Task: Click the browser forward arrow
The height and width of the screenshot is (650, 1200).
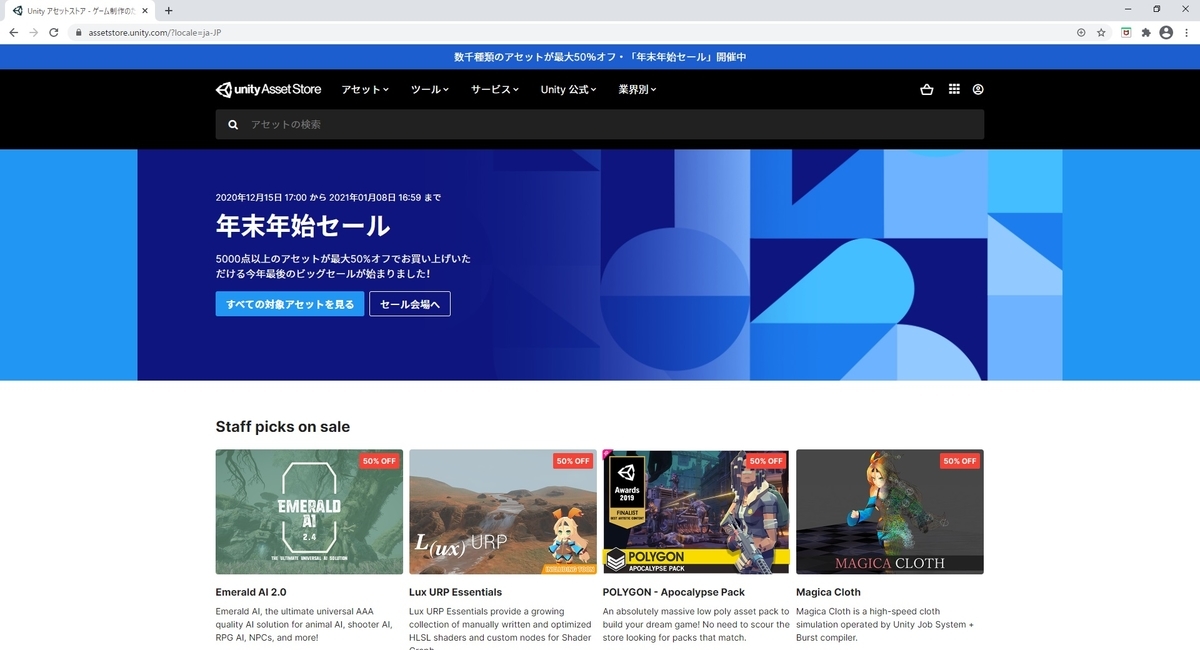Action: point(34,32)
